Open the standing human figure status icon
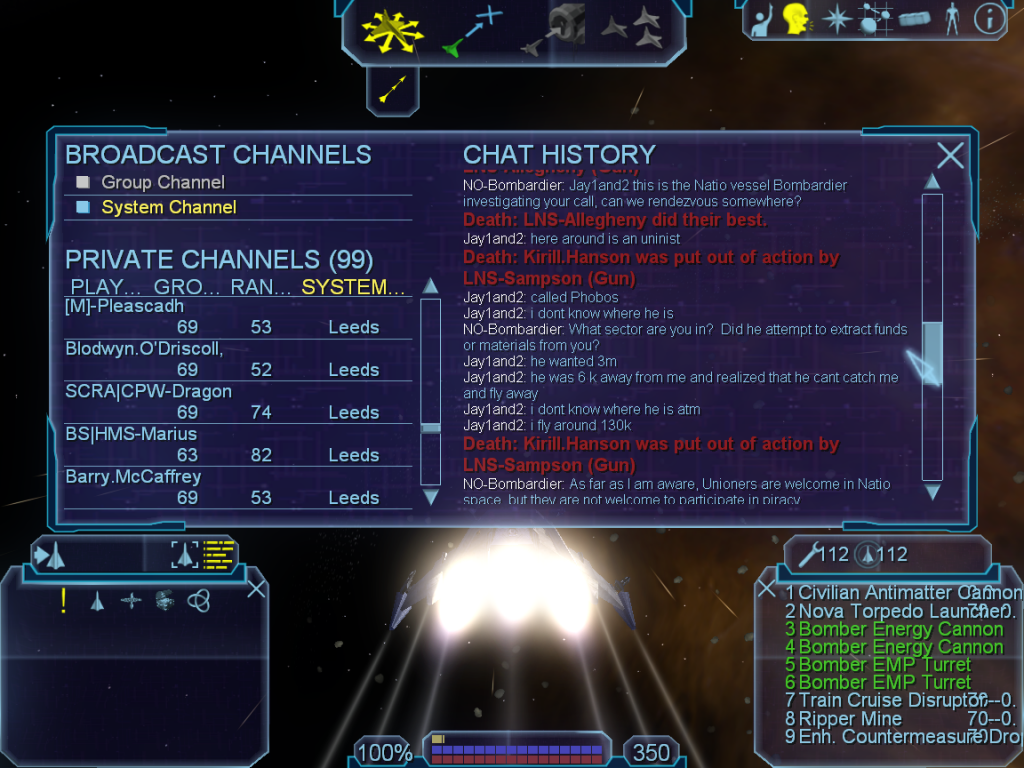The width and height of the screenshot is (1024, 768). tap(952, 18)
